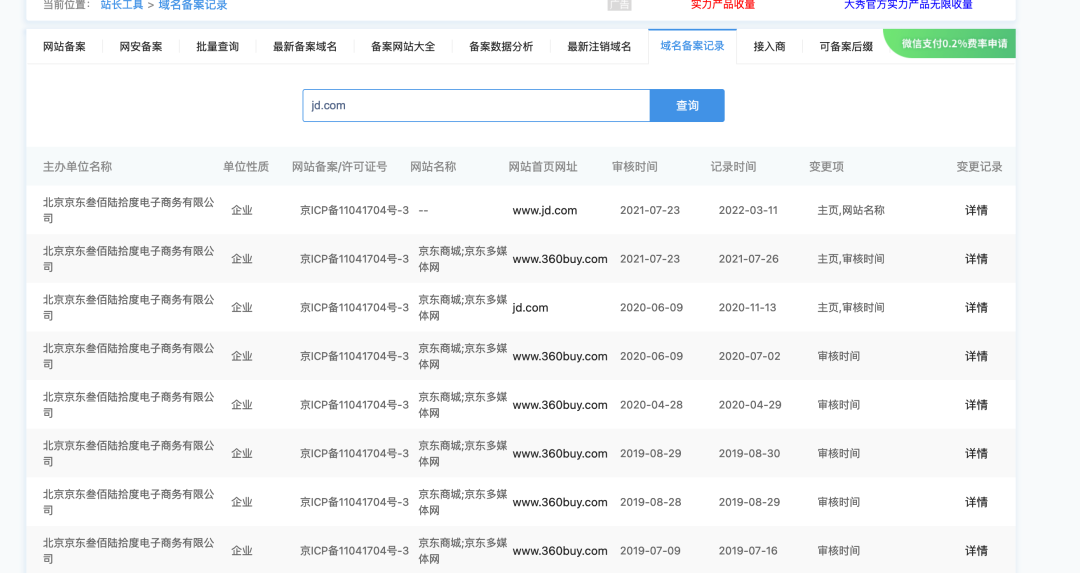The image size is (1080, 573).
Task: Click the 网站名称 column header
Action: (x=433, y=167)
